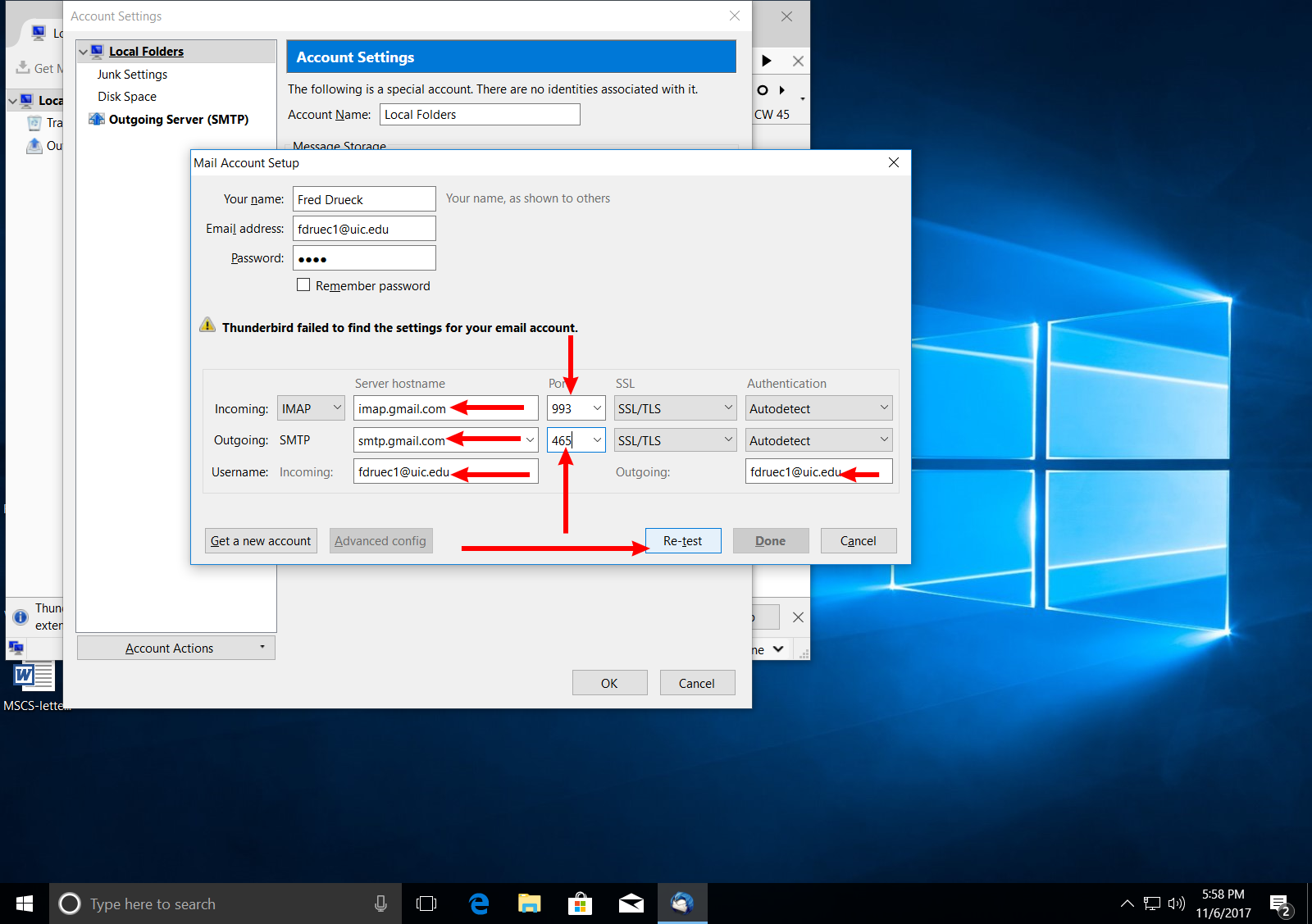Screen dimensions: 1312x924
Task: Open Task View from the taskbar
Action: [426, 904]
